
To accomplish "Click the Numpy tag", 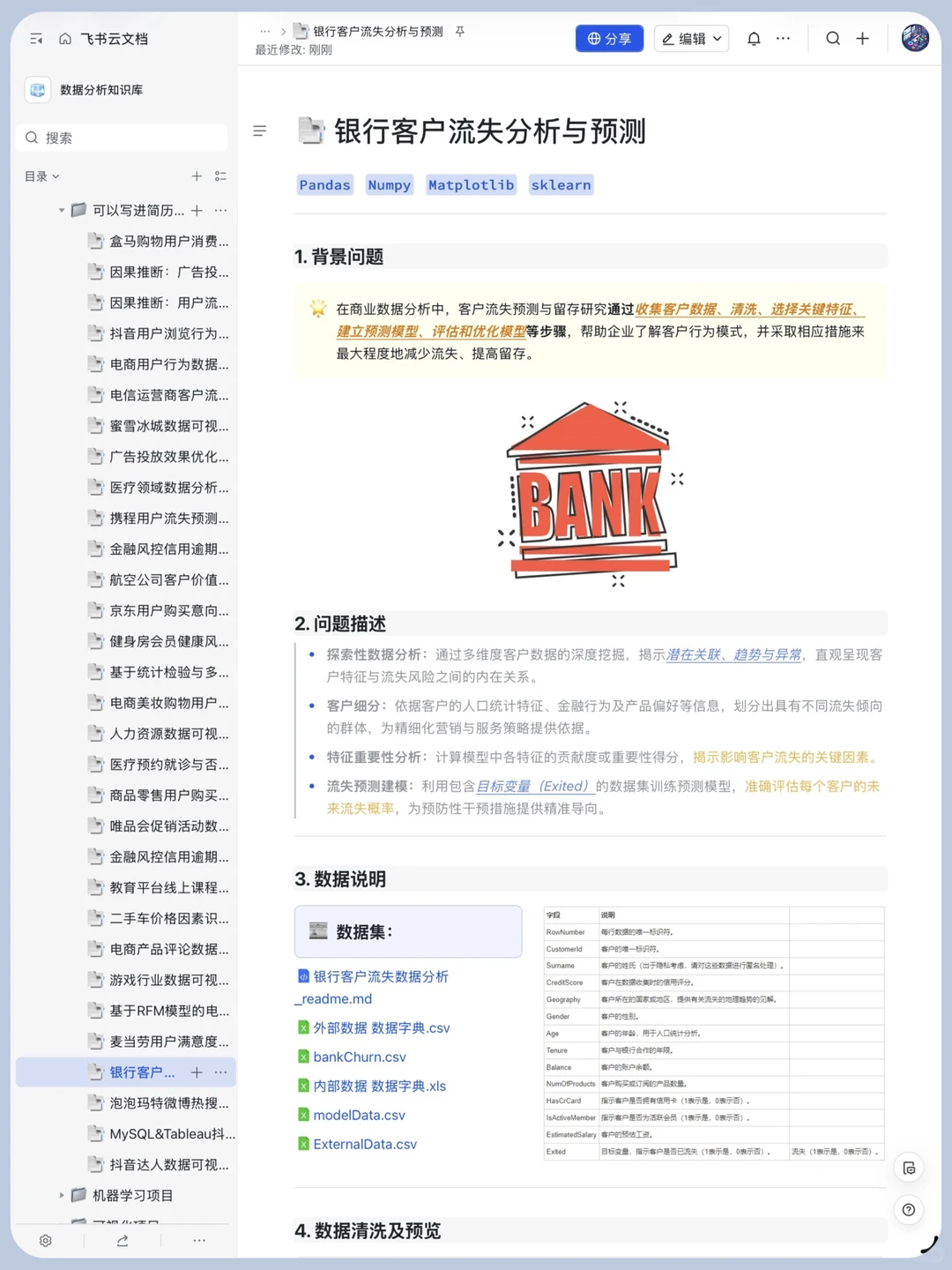I will click(x=389, y=185).
